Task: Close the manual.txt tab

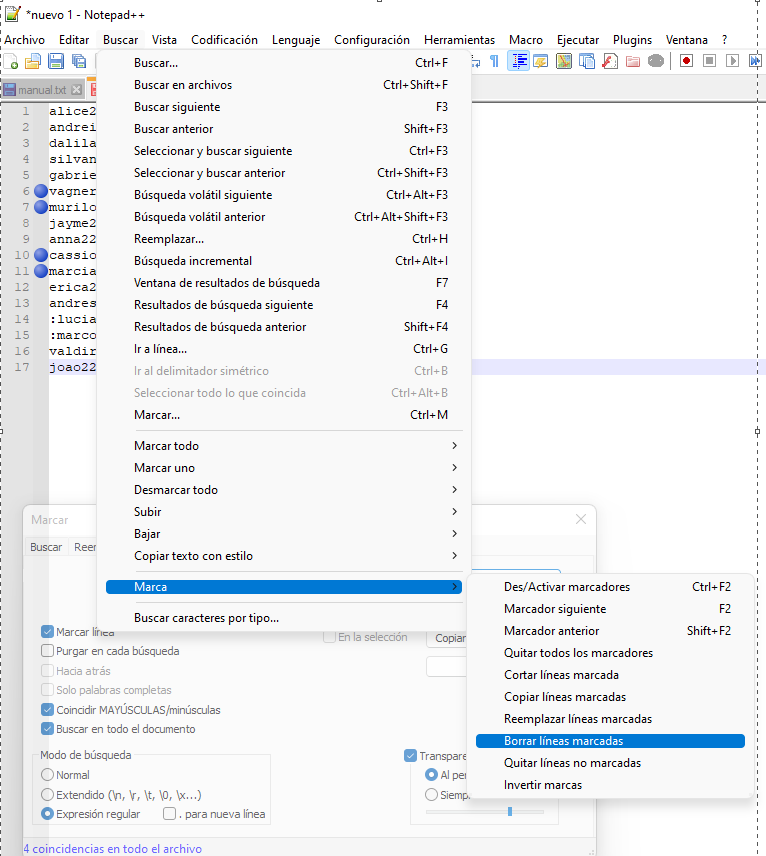Action: point(77,90)
